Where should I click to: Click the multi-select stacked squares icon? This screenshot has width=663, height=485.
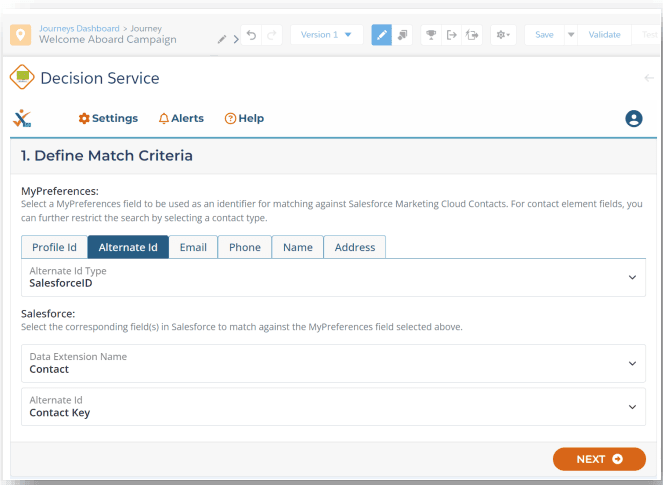coord(402,35)
